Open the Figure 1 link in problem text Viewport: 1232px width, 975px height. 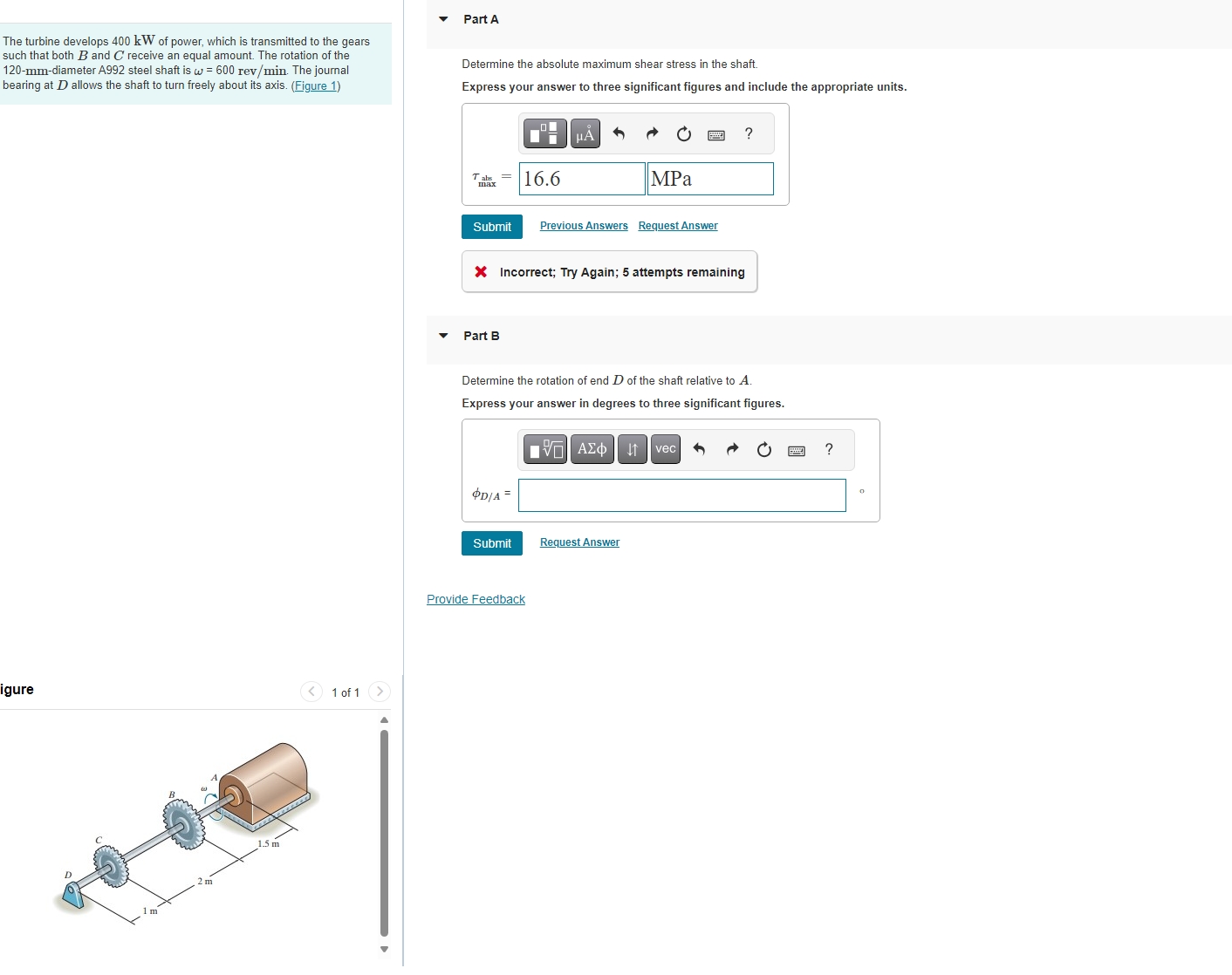point(316,85)
